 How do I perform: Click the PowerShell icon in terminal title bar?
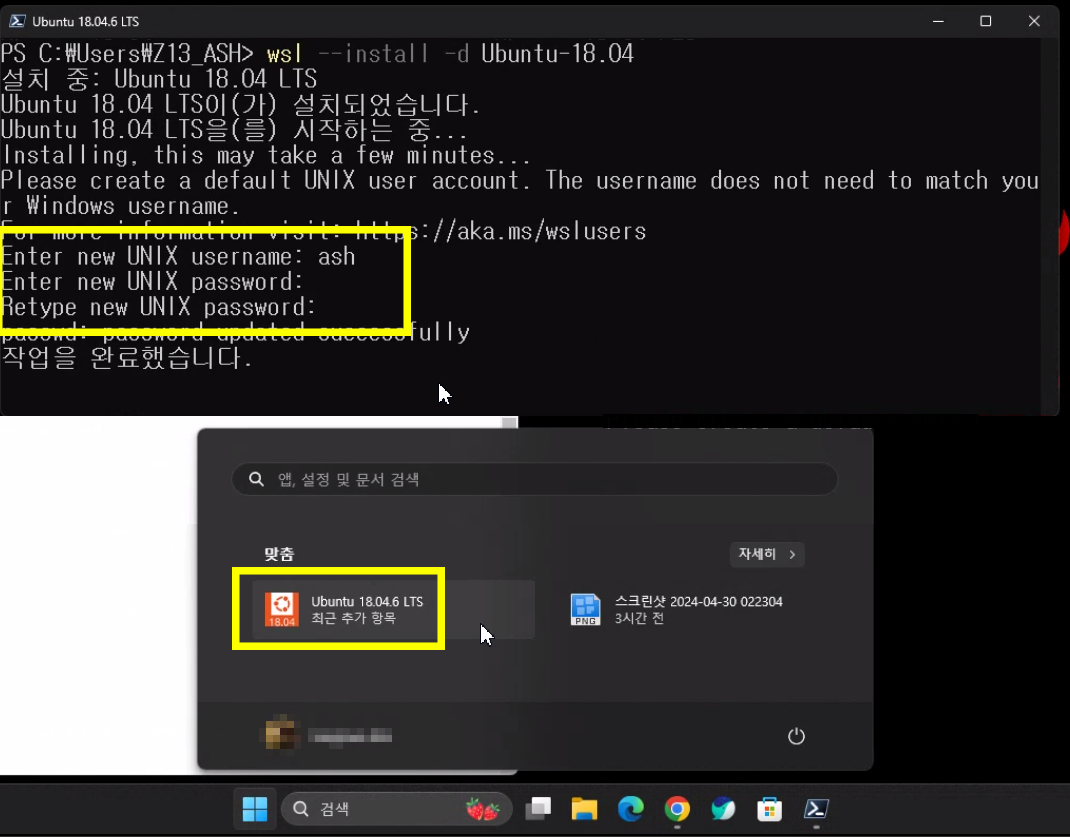point(17,21)
